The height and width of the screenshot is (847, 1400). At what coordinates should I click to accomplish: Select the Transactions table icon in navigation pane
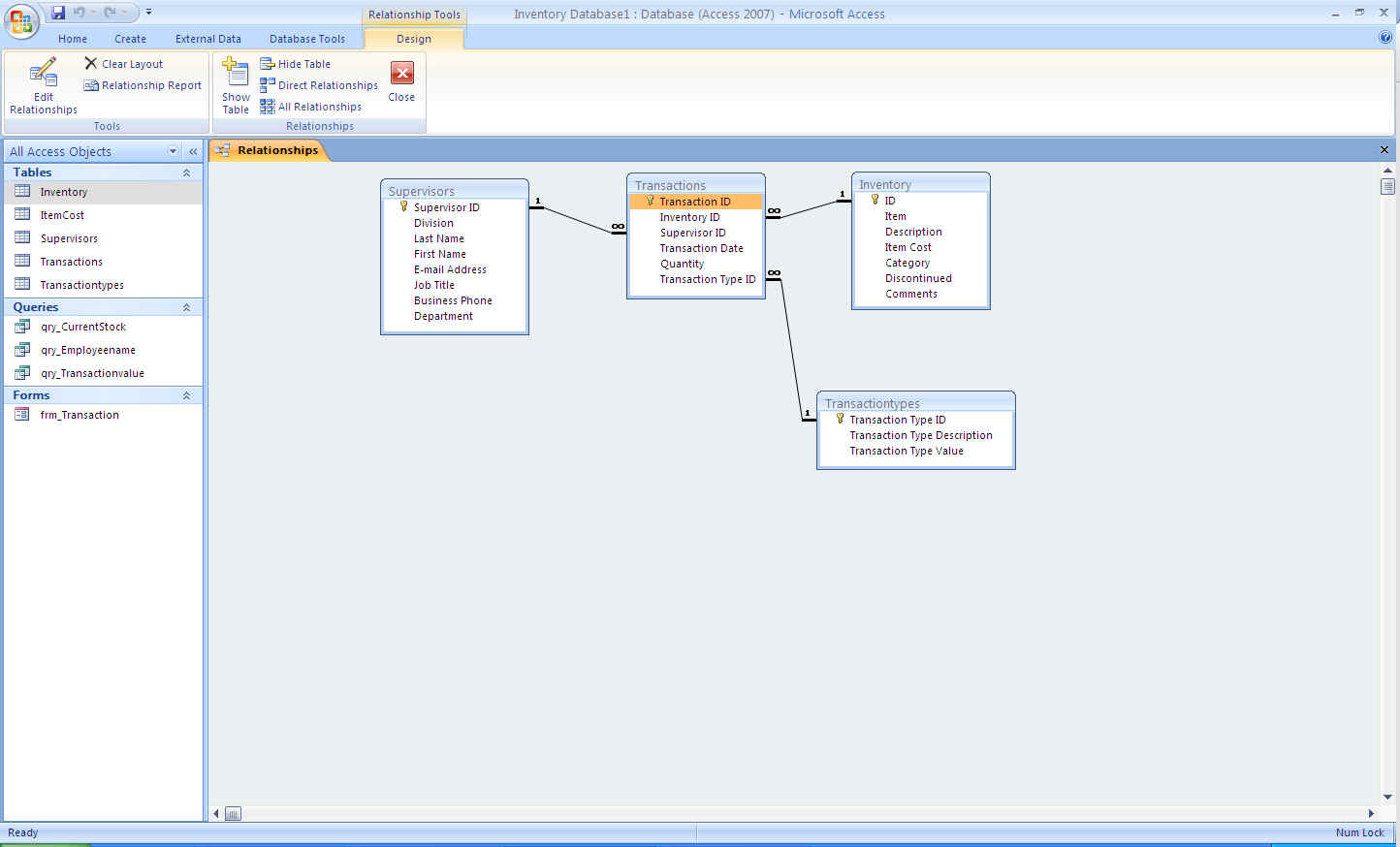(22, 261)
